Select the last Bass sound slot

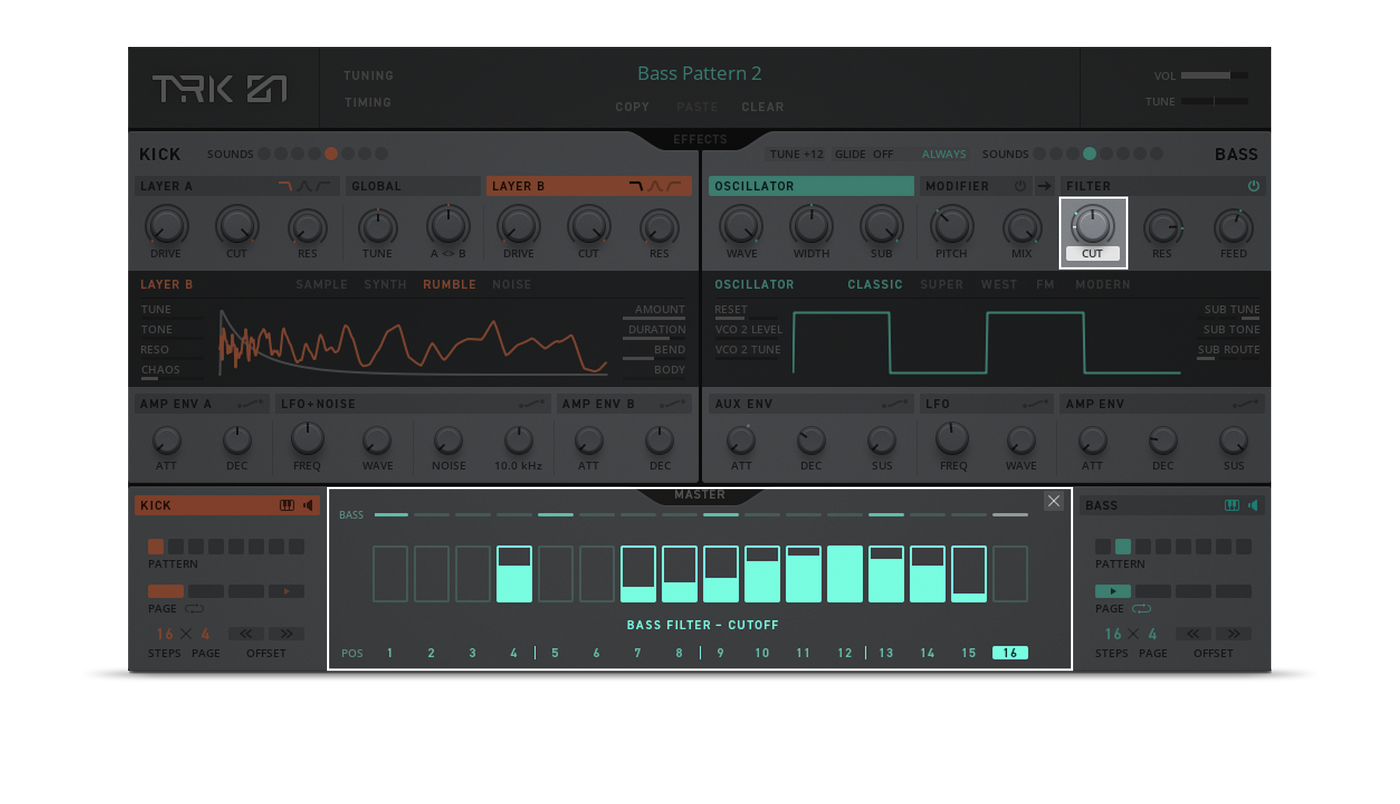tap(1156, 154)
